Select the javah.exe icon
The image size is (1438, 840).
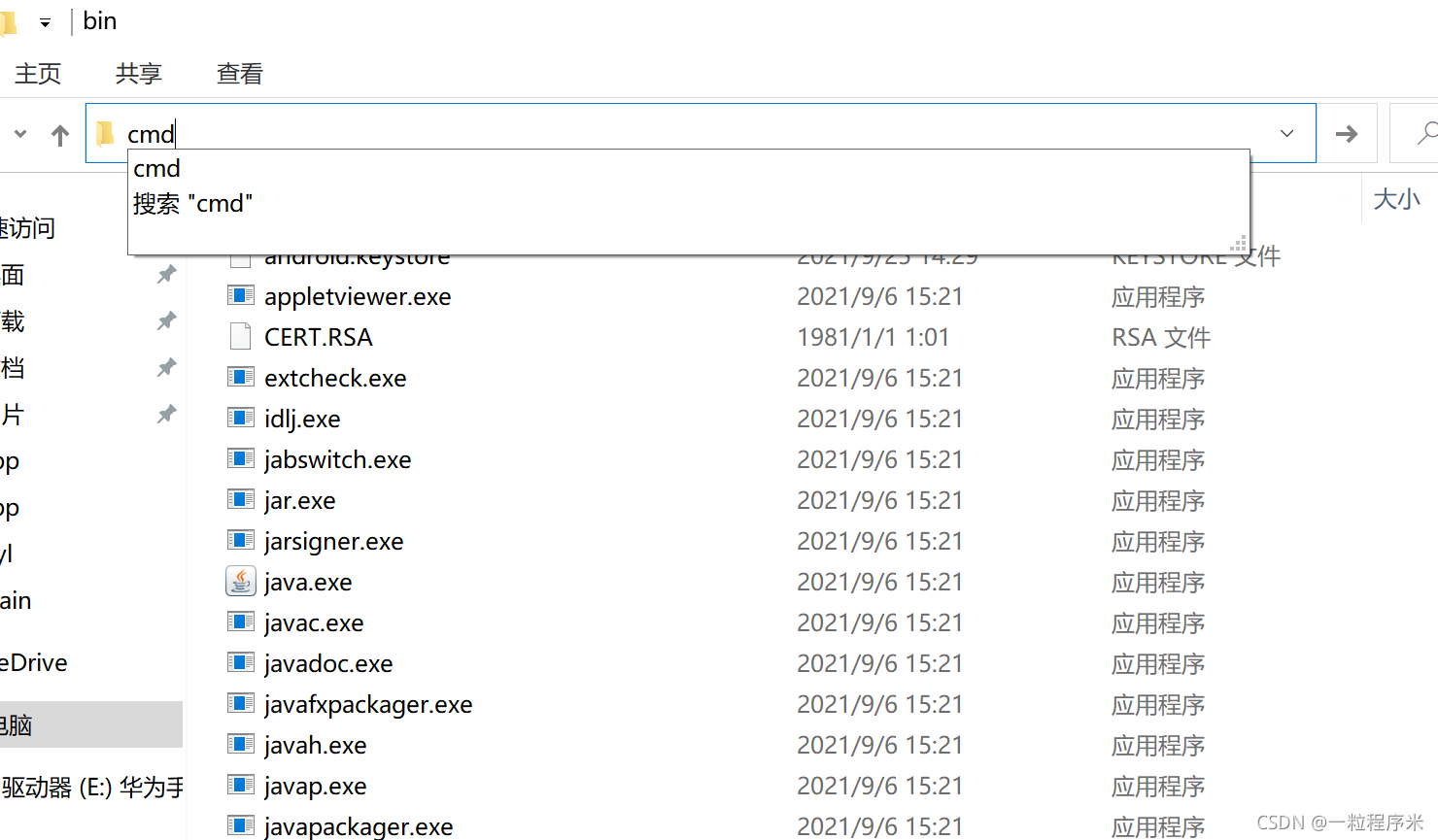[x=241, y=744]
